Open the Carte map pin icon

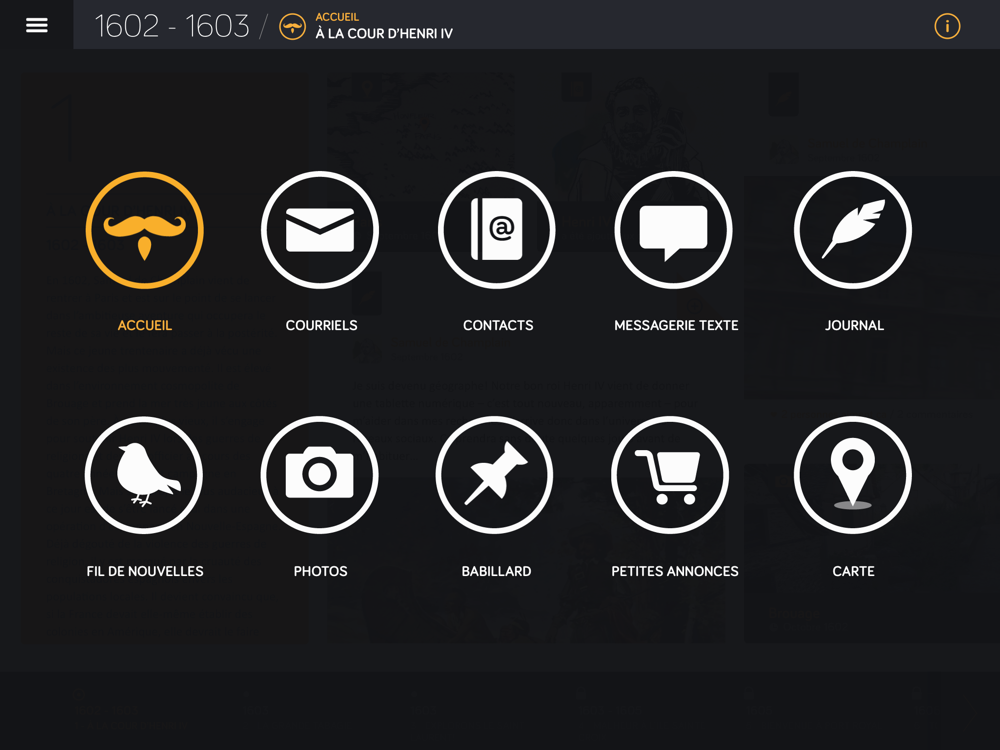[x=853, y=475]
